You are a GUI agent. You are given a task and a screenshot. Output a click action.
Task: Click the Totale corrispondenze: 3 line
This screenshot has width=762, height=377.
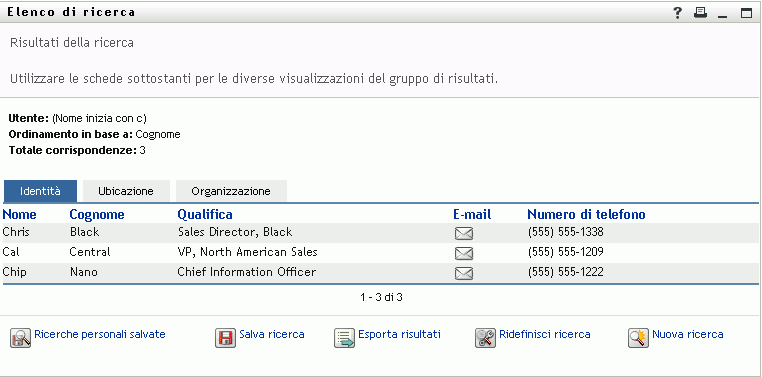(77, 151)
